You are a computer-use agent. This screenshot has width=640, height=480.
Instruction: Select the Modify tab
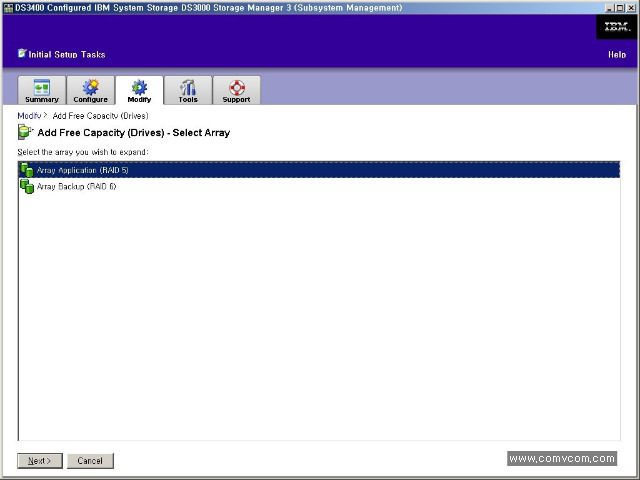click(139, 90)
